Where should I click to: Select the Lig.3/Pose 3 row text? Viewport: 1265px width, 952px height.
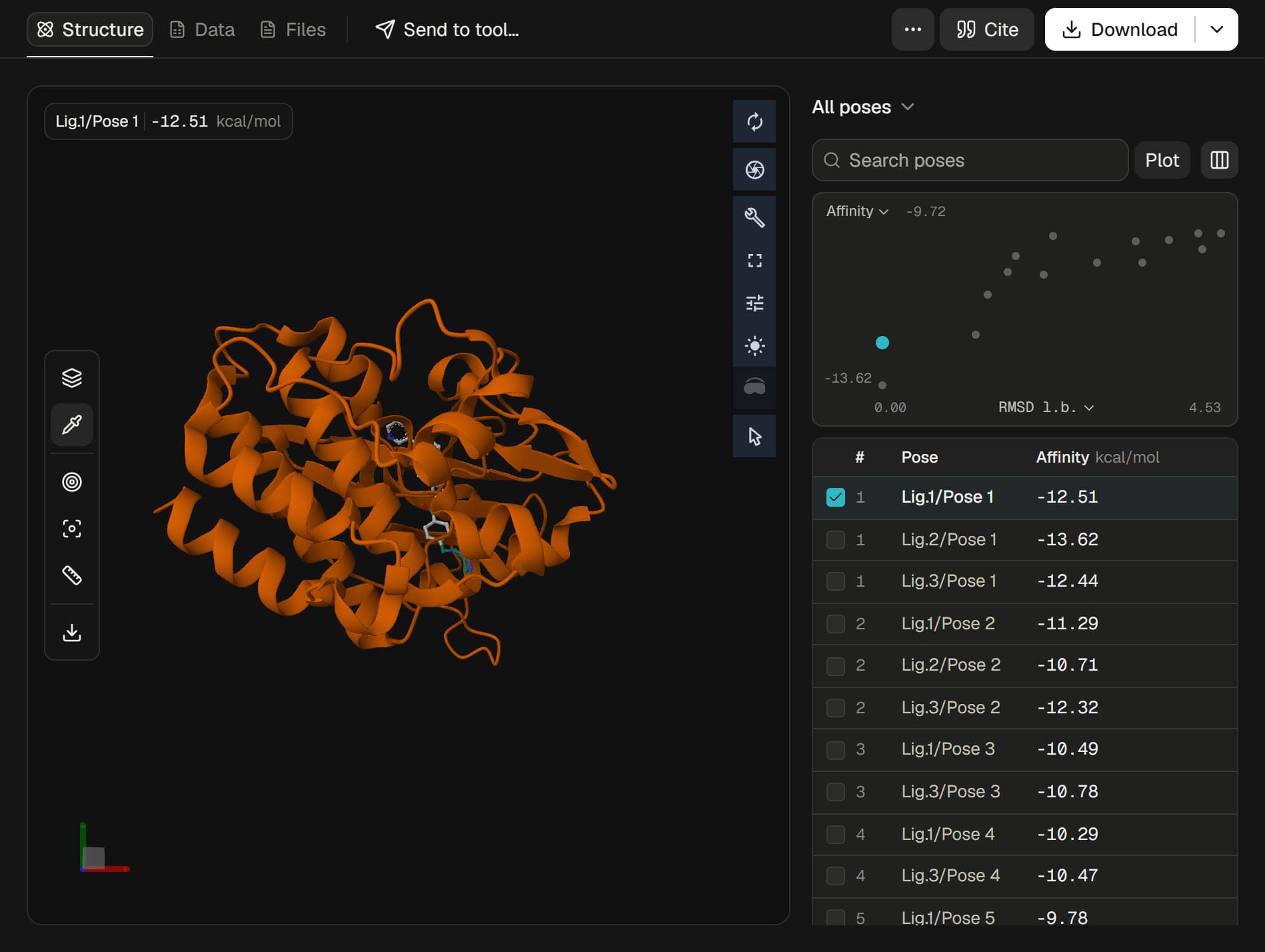pos(950,791)
